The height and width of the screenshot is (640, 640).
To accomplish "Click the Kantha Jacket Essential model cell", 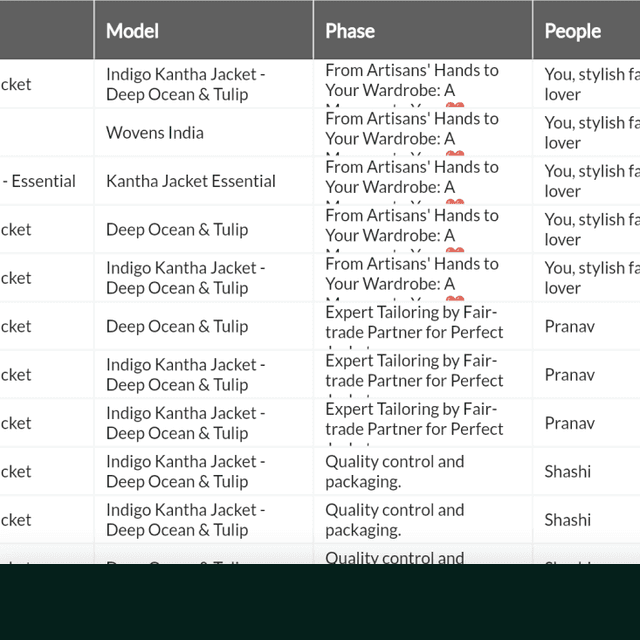I will (191, 181).
